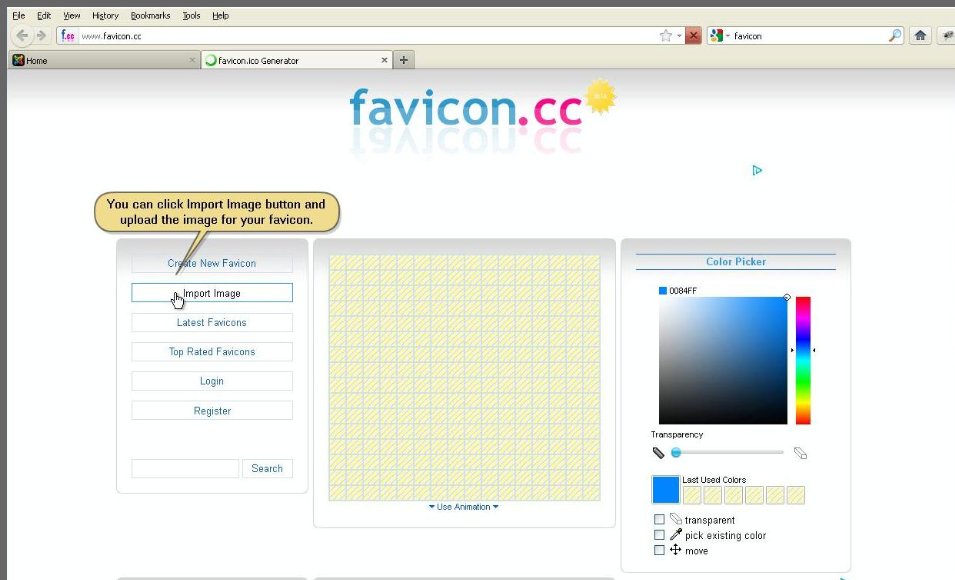Open the Tools menu
The width and height of the screenshot is (955, 580).
pyautogui.click(x=191, y=16)
